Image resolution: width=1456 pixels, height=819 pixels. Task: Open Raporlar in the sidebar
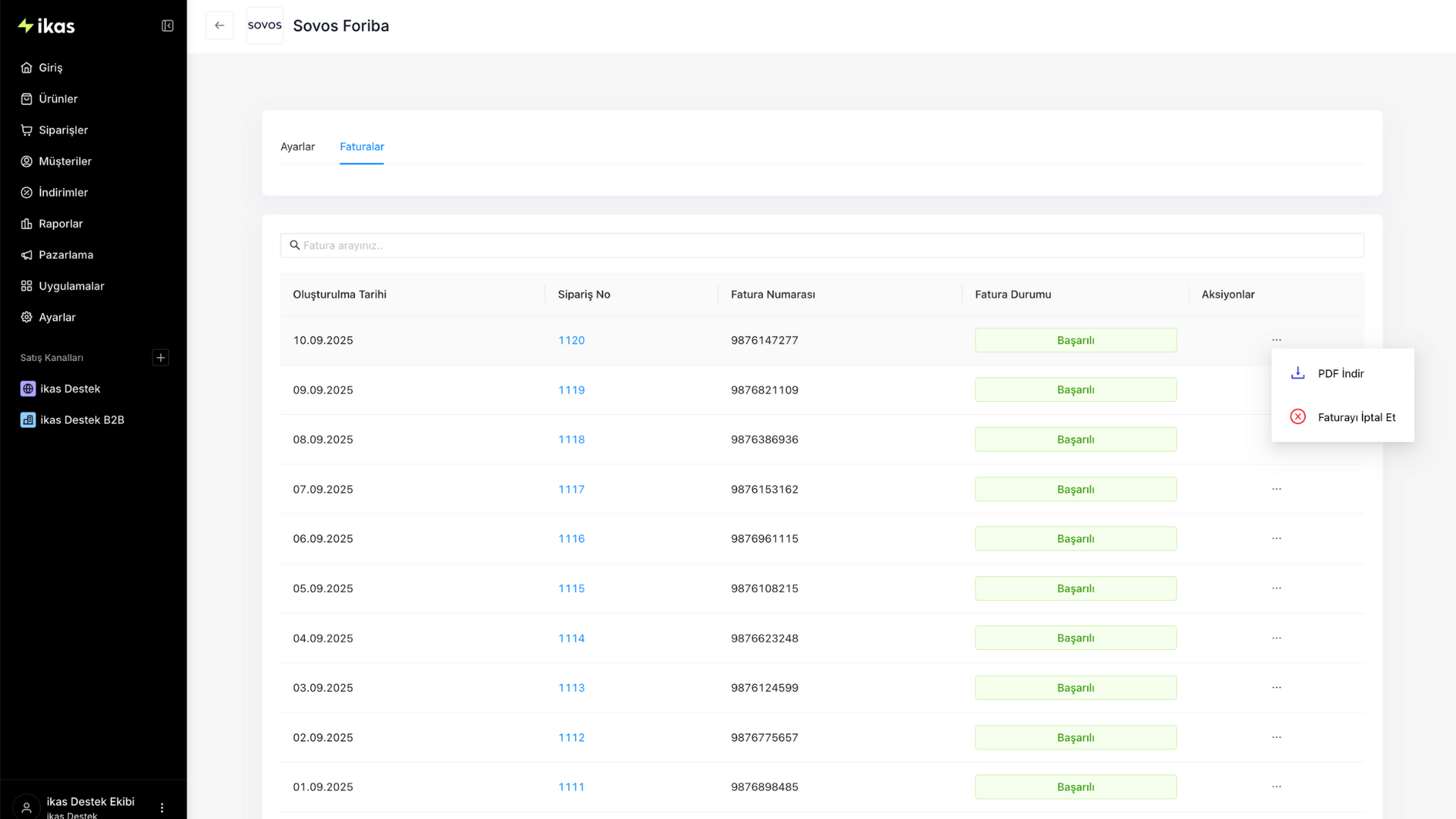coord(61,224)
